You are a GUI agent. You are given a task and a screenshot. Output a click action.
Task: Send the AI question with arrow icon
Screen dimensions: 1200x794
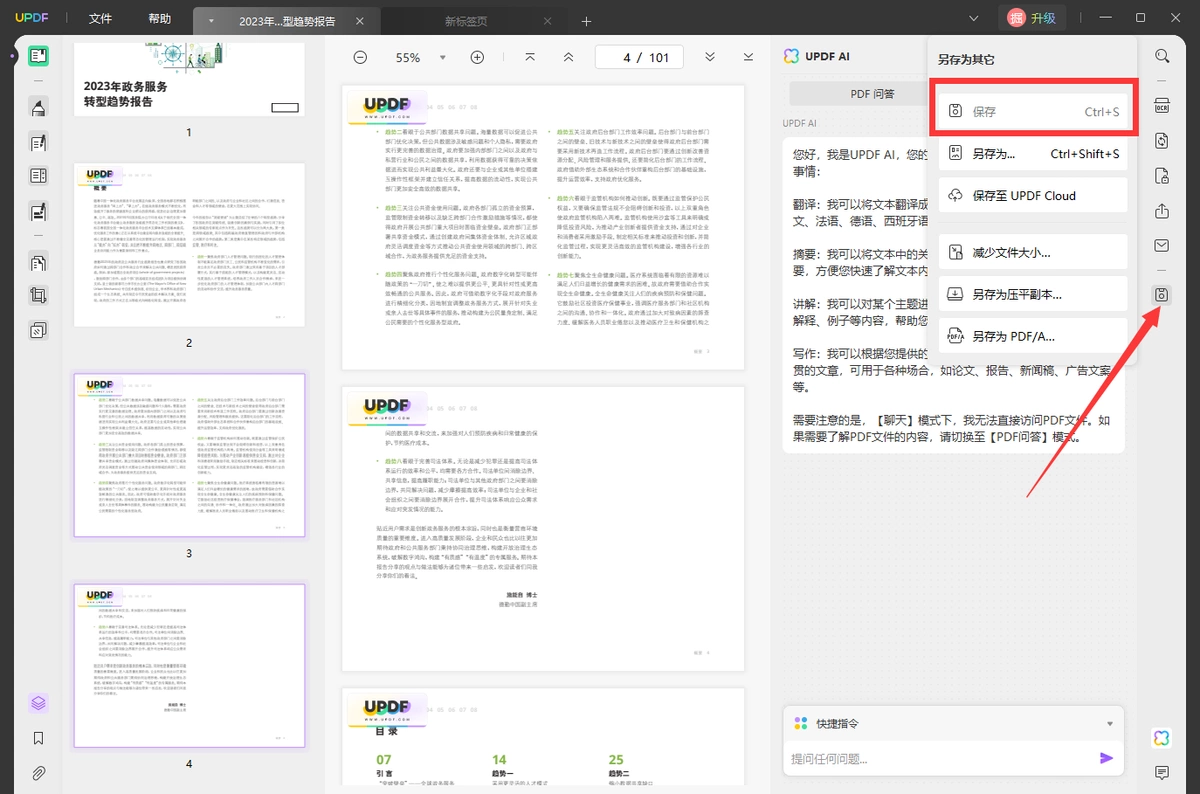point(1106,758)
